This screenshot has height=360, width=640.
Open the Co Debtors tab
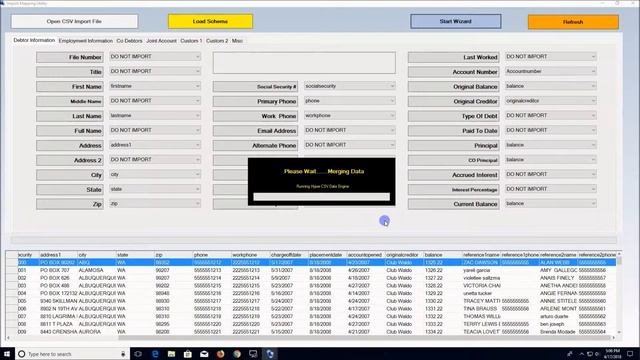tap(129, 41)
